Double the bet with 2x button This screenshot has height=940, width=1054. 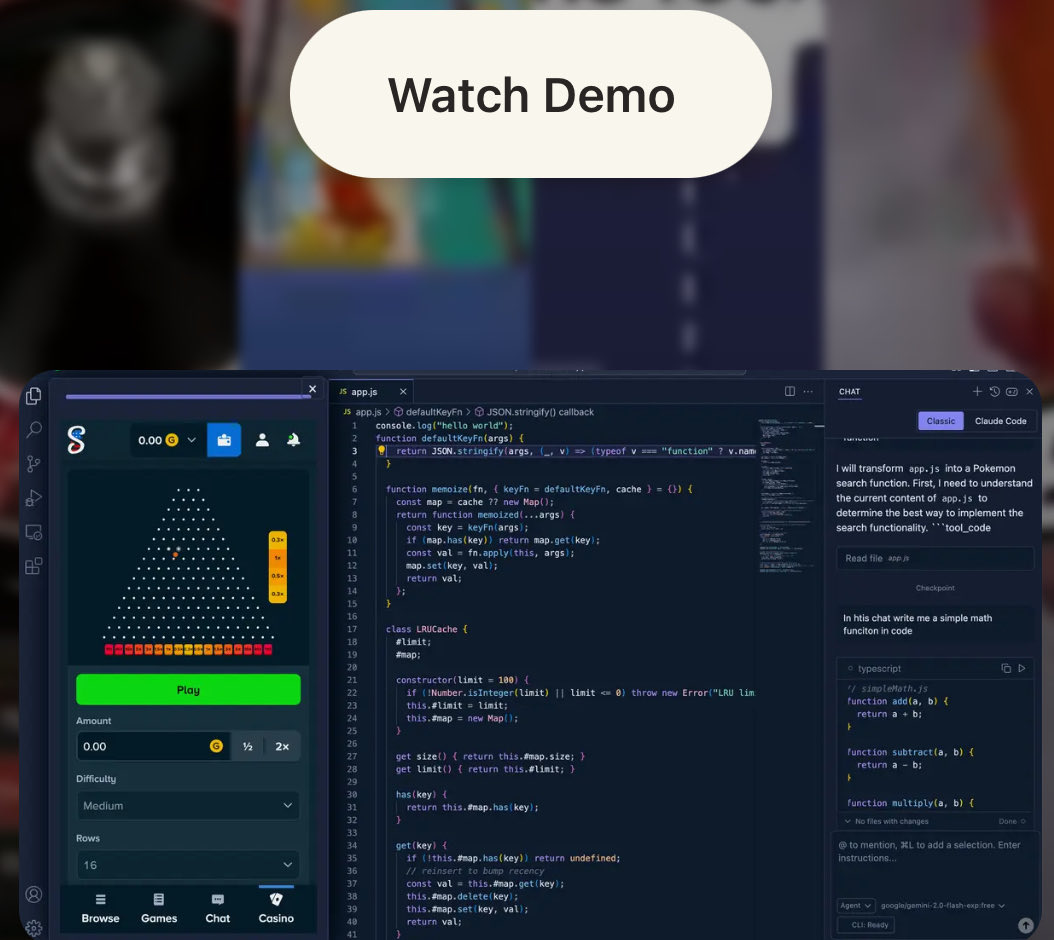tap(282, 746)
